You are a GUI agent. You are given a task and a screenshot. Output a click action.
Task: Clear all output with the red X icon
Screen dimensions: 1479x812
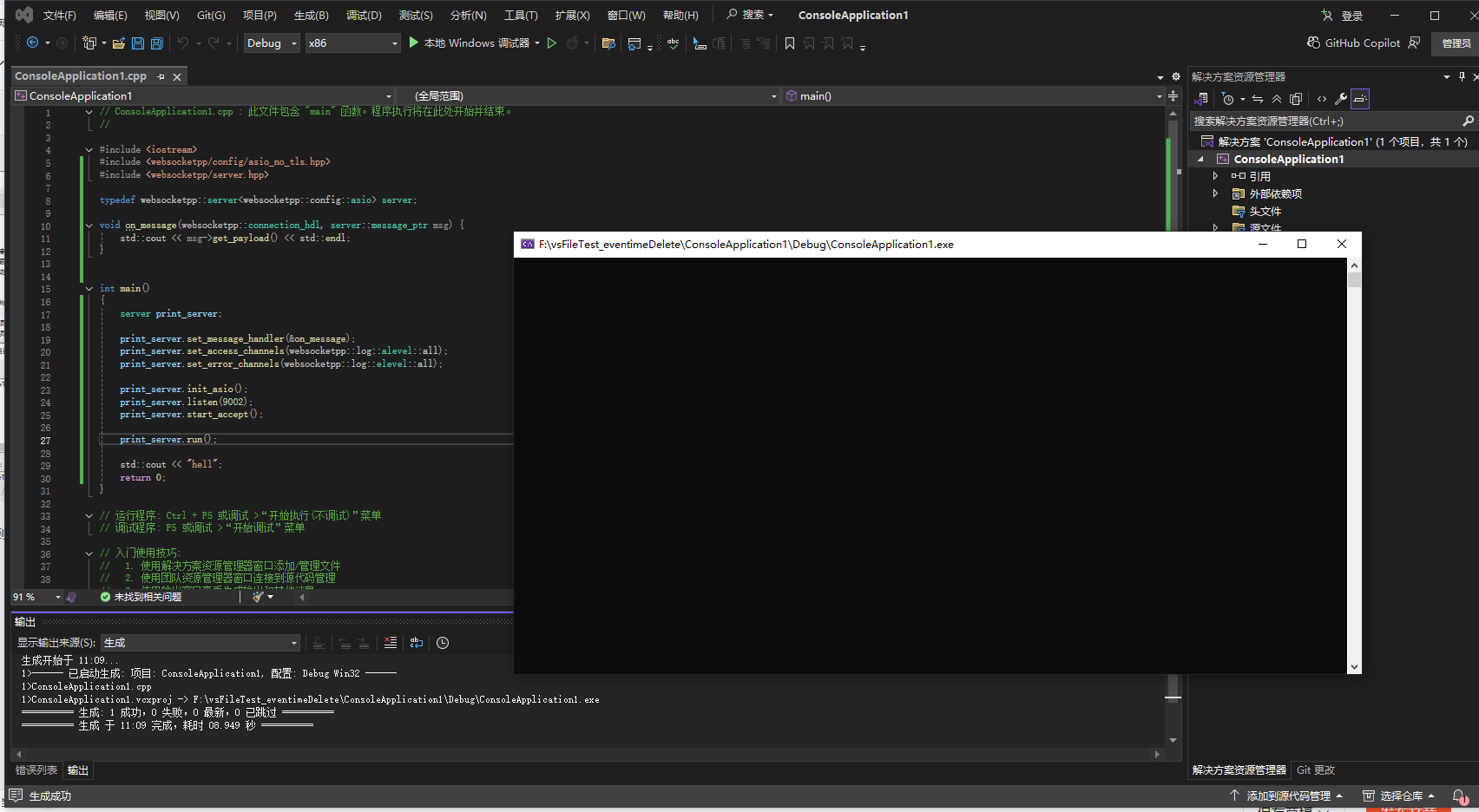391,643
